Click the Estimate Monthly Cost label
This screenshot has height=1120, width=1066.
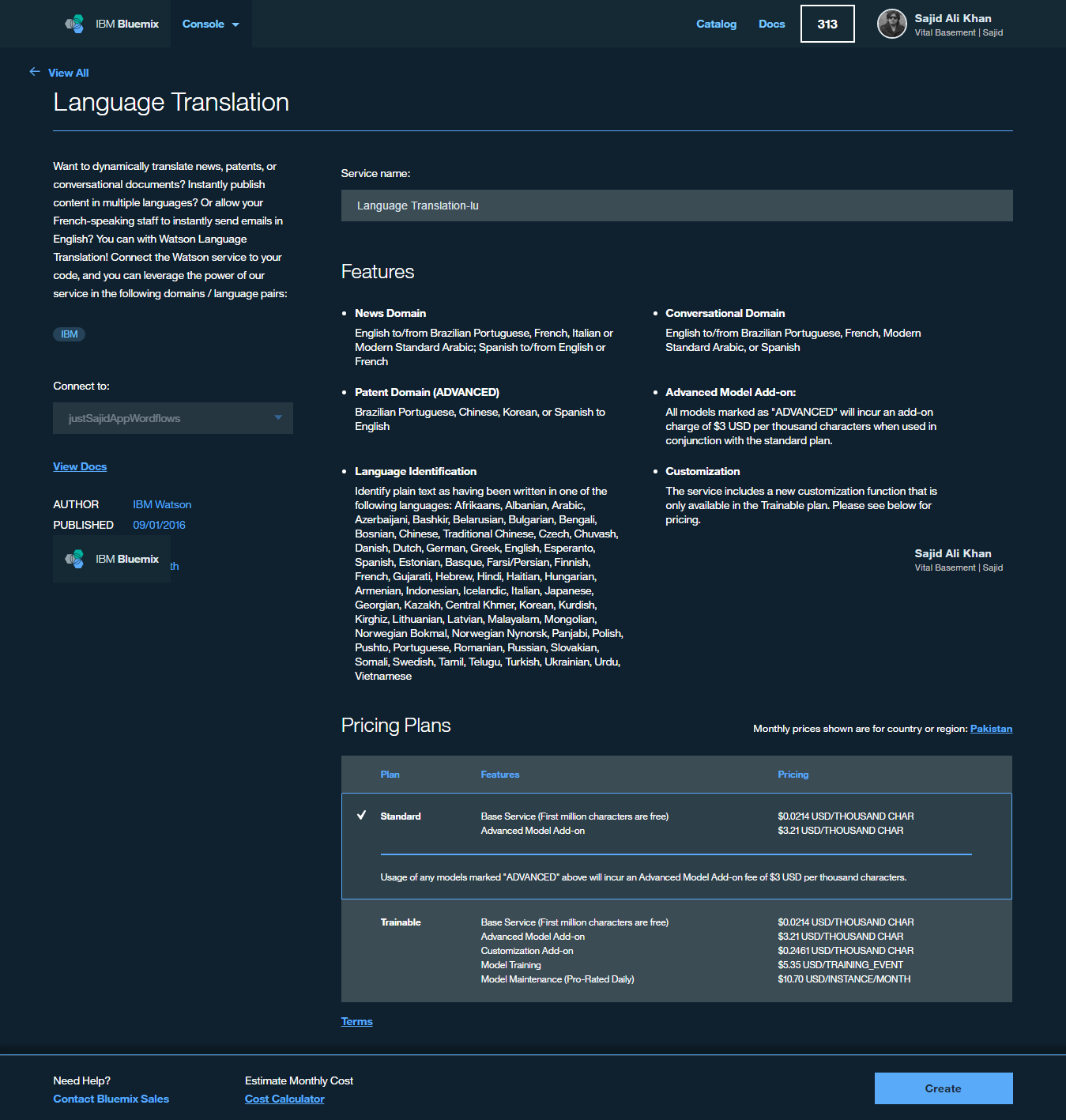[x=299, y=1080]
